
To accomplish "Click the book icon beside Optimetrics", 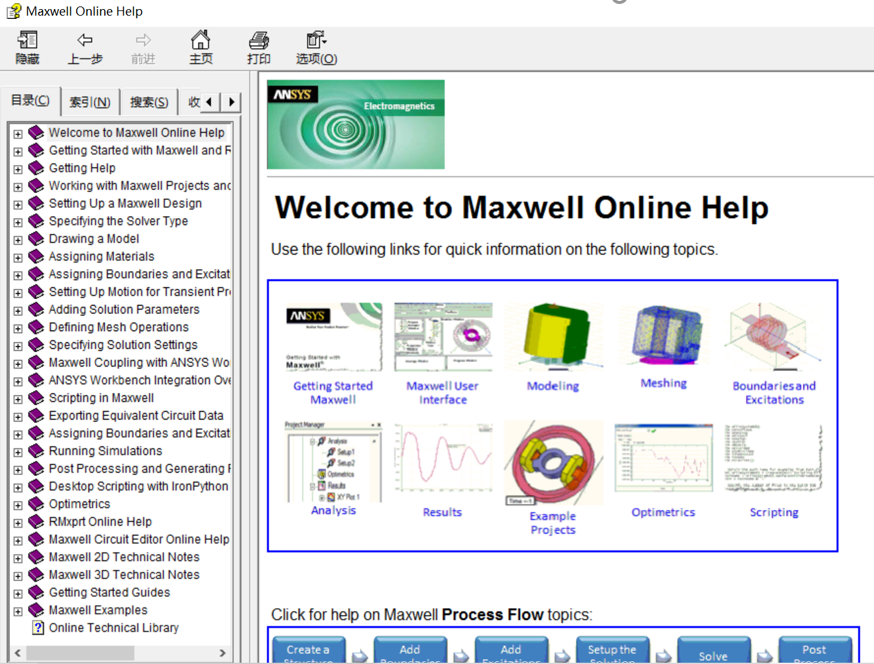I will (36, 504).
